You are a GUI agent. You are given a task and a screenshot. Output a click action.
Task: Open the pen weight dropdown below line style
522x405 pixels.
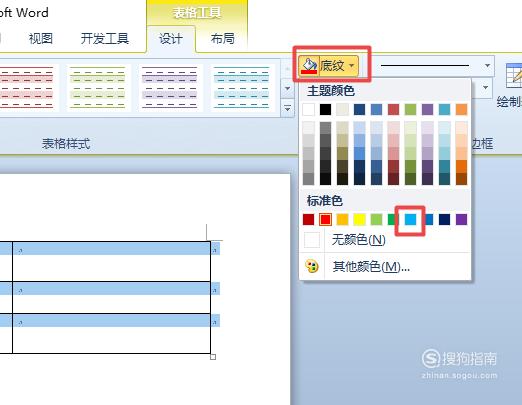click(485, 88)
